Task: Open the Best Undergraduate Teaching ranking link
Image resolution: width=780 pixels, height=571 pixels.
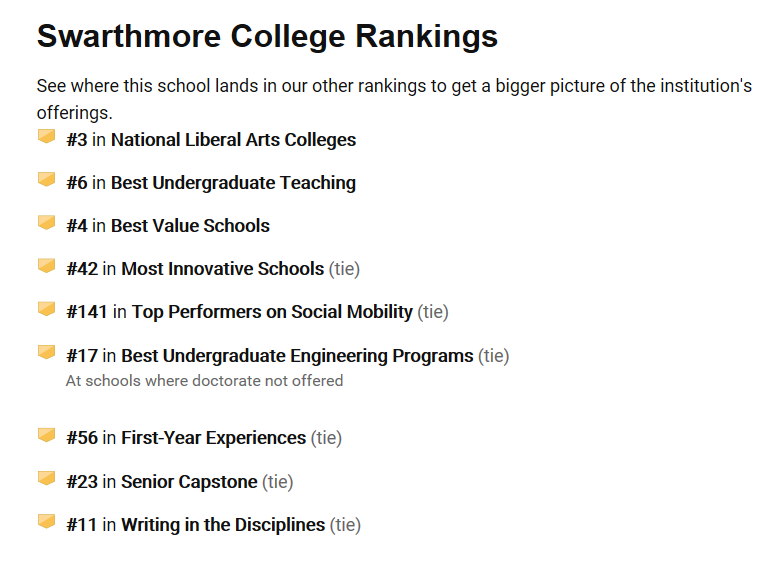Action: click(x=233, y=183)
